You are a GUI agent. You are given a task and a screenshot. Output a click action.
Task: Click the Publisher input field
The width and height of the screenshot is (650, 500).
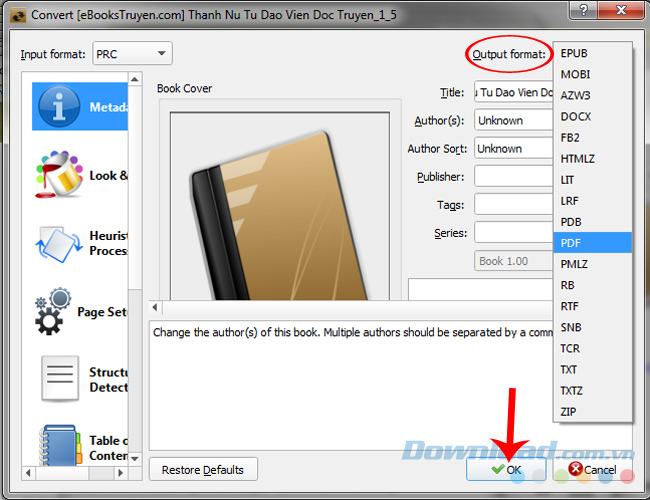514,177
